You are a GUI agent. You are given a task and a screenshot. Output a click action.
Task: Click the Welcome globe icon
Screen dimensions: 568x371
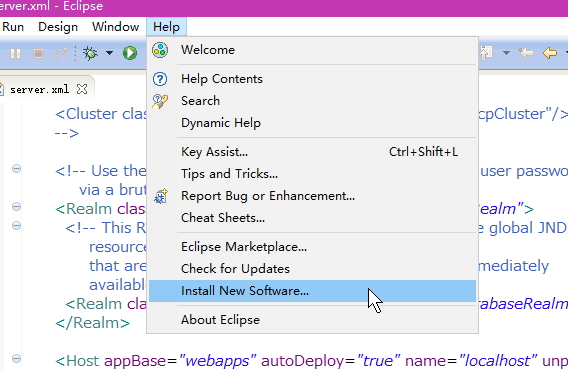pos(160,50)
